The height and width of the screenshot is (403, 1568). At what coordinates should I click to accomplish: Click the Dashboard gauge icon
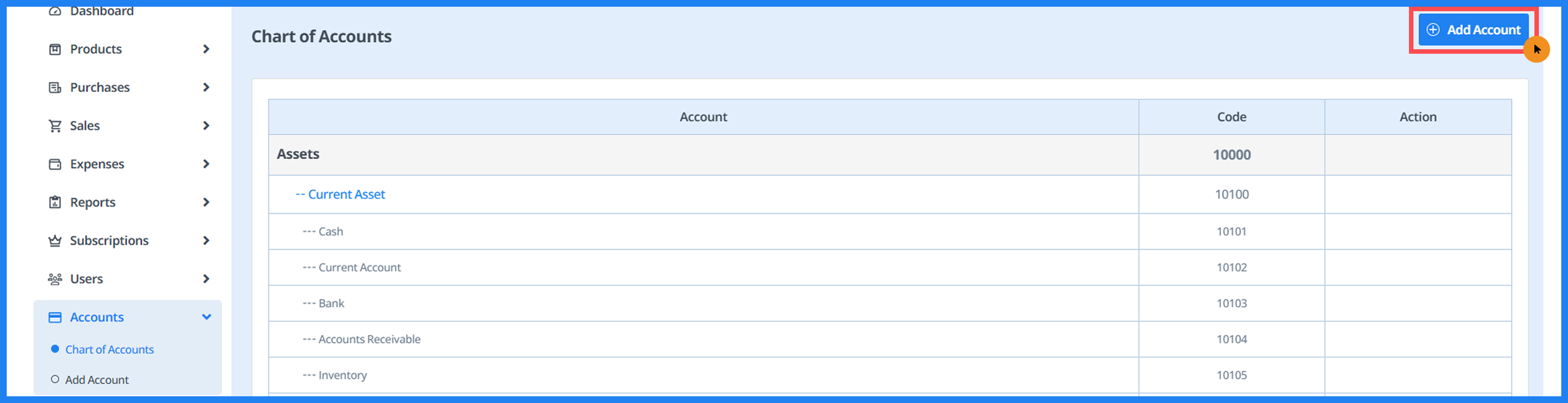pos(55,11)
